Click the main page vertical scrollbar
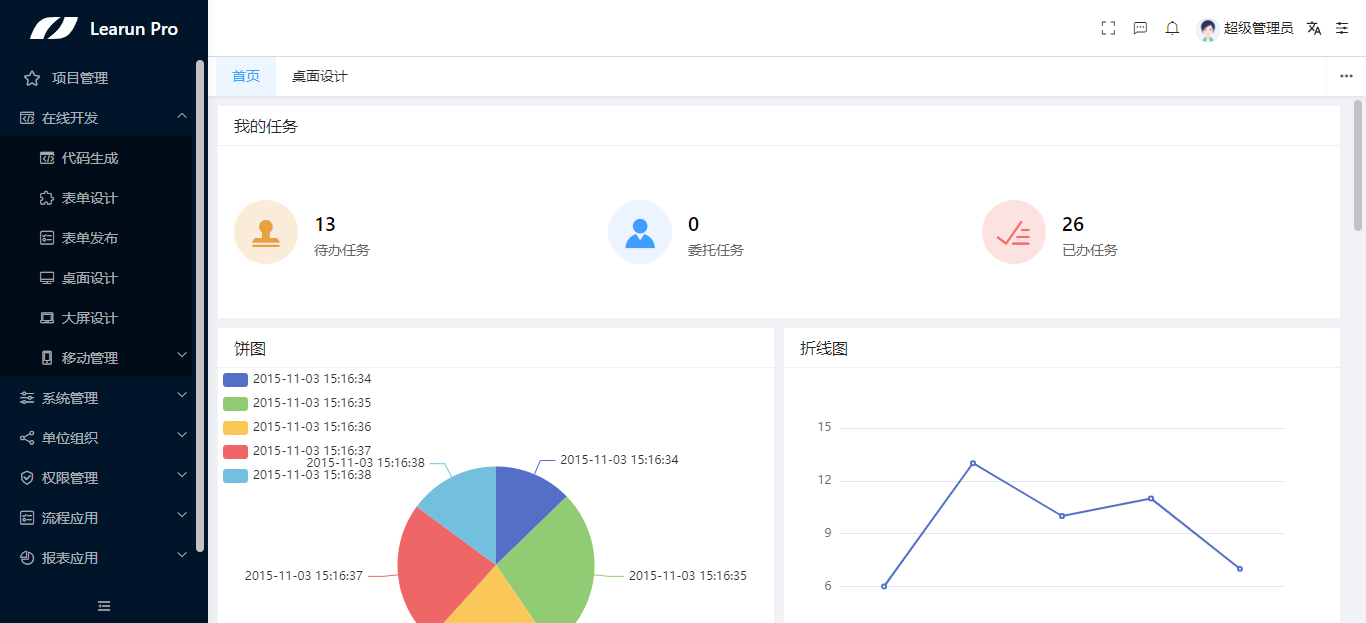The height and width of the screenshot is (623, 1366). point(1358,165)
